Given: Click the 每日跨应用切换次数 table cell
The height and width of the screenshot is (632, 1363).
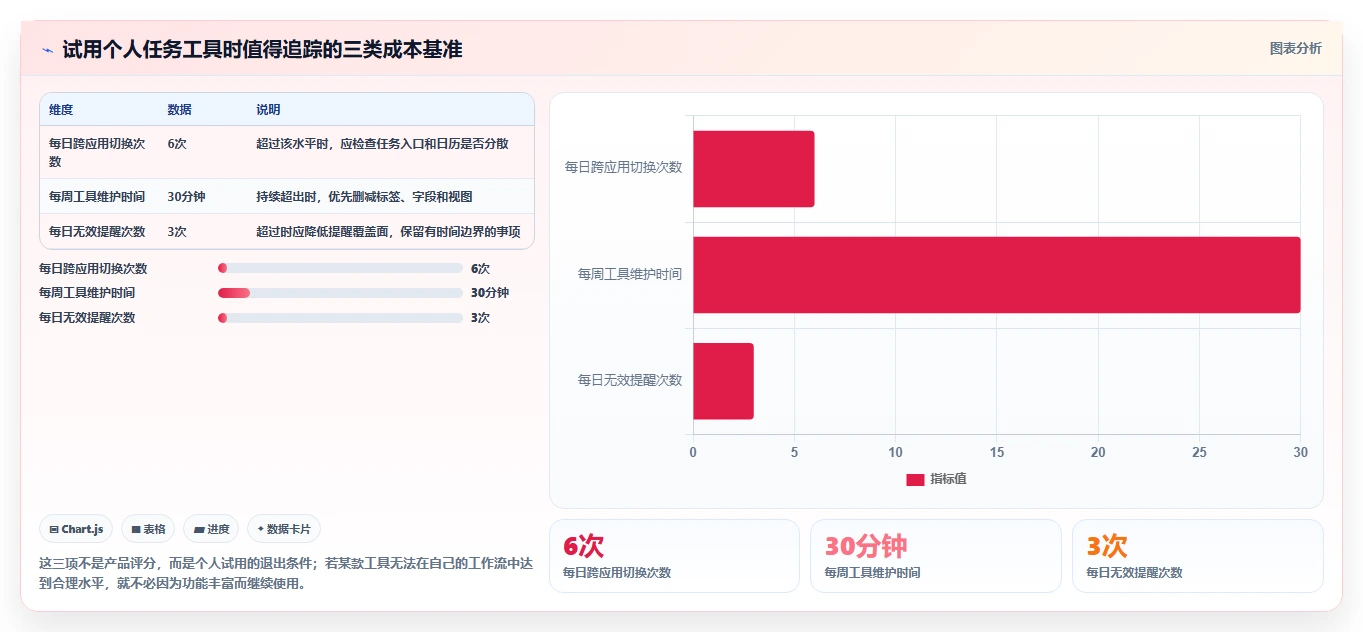Looking at the screenshot, I should (x=99, y=152).
